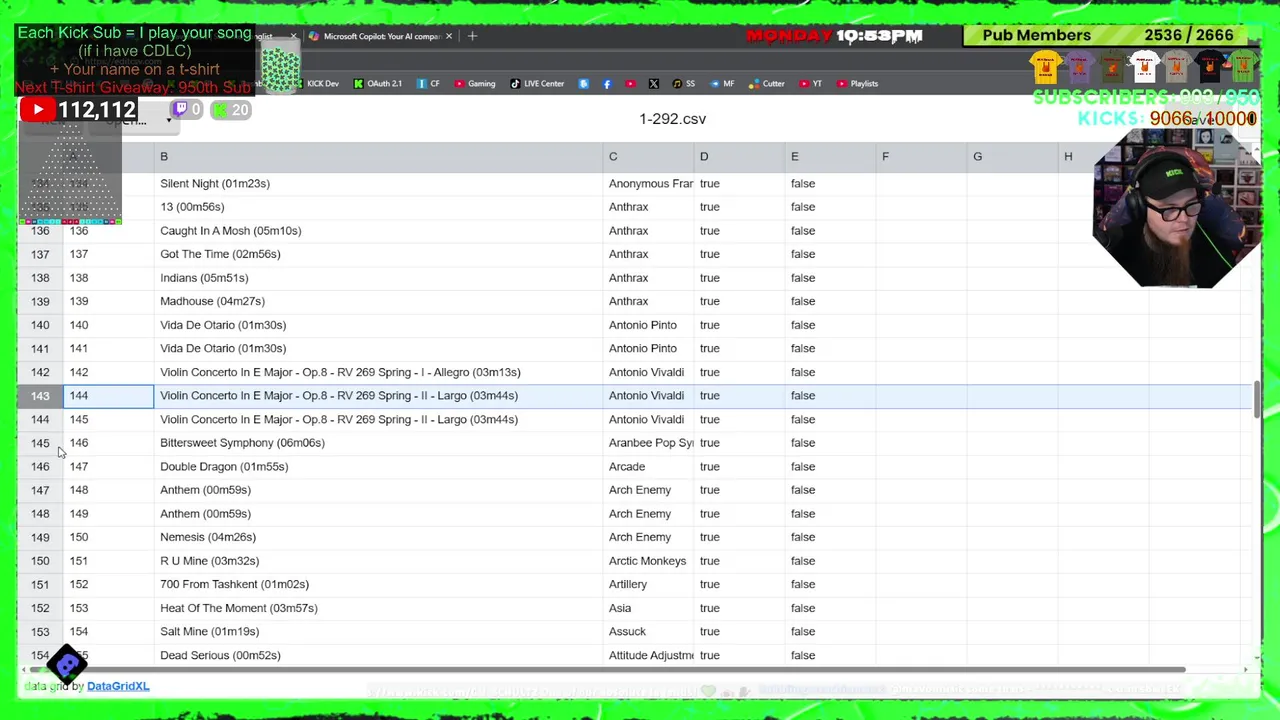This screenshot has height=720, width=1280.
Task: Open the Playlists bookmark
Action: point(858,84)
